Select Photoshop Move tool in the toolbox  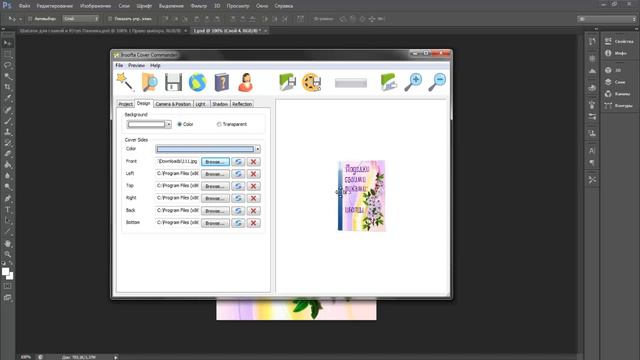tap(7, 43)
